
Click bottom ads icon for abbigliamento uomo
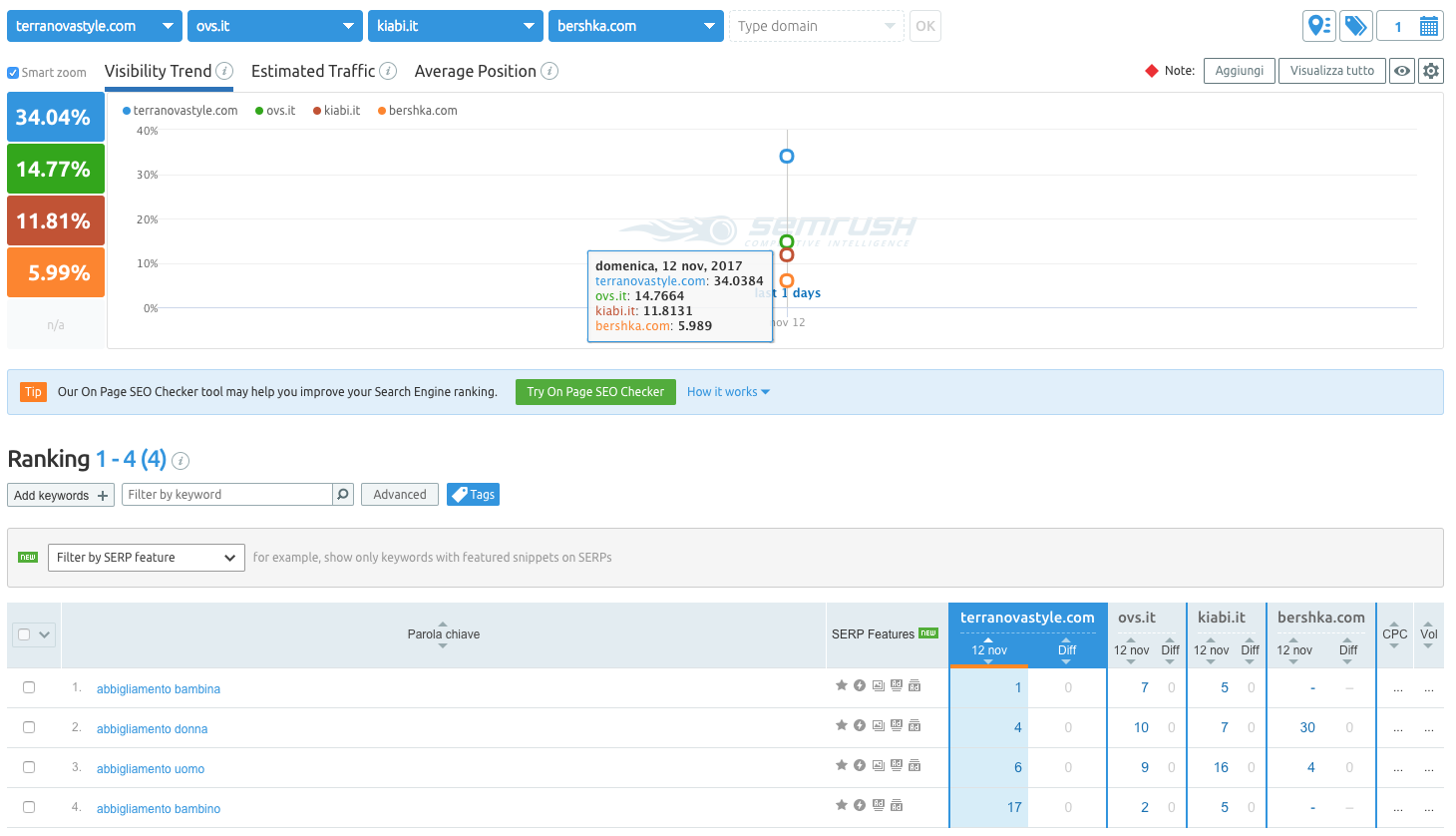coord(914,765)
